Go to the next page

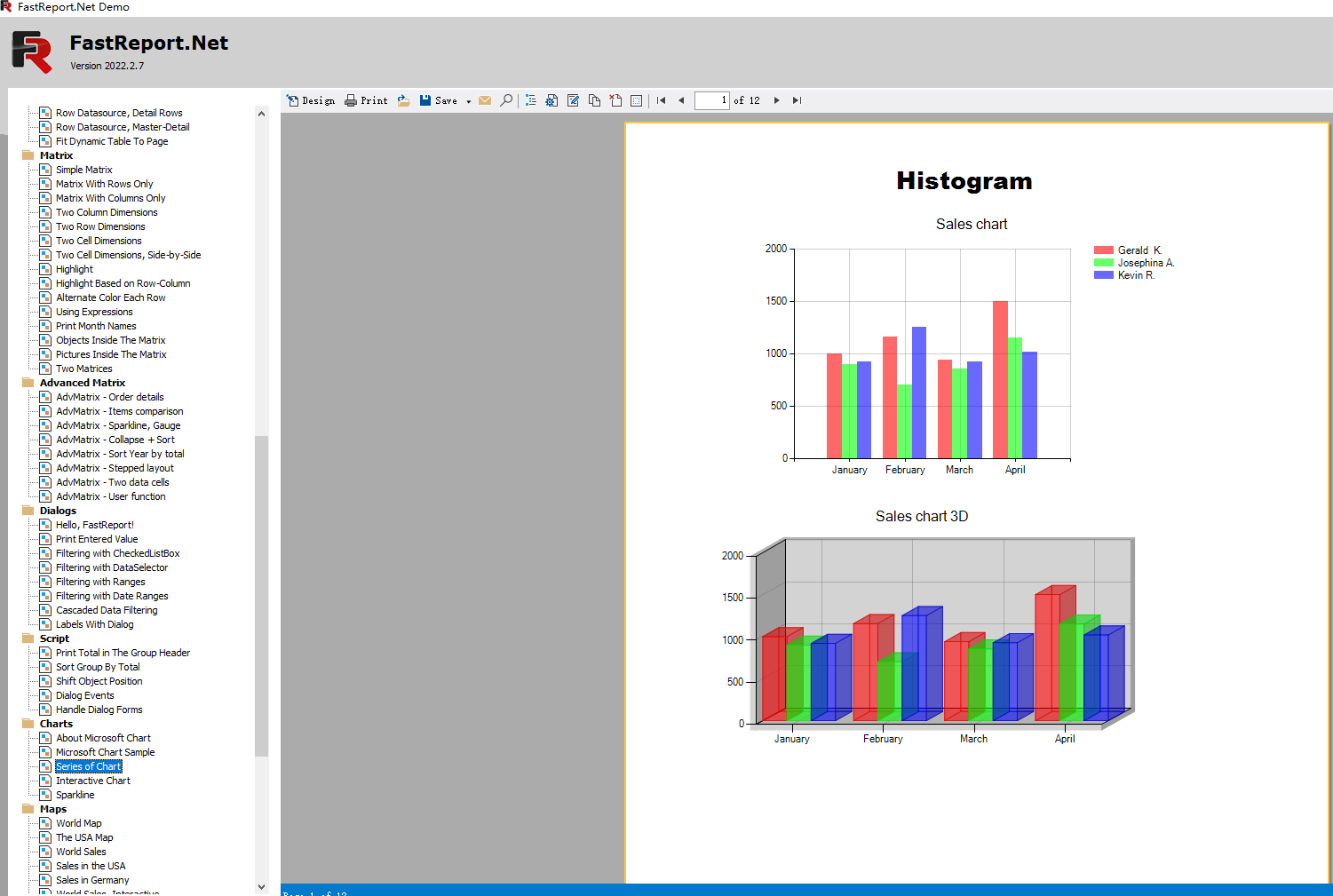(x=776, y=100)
